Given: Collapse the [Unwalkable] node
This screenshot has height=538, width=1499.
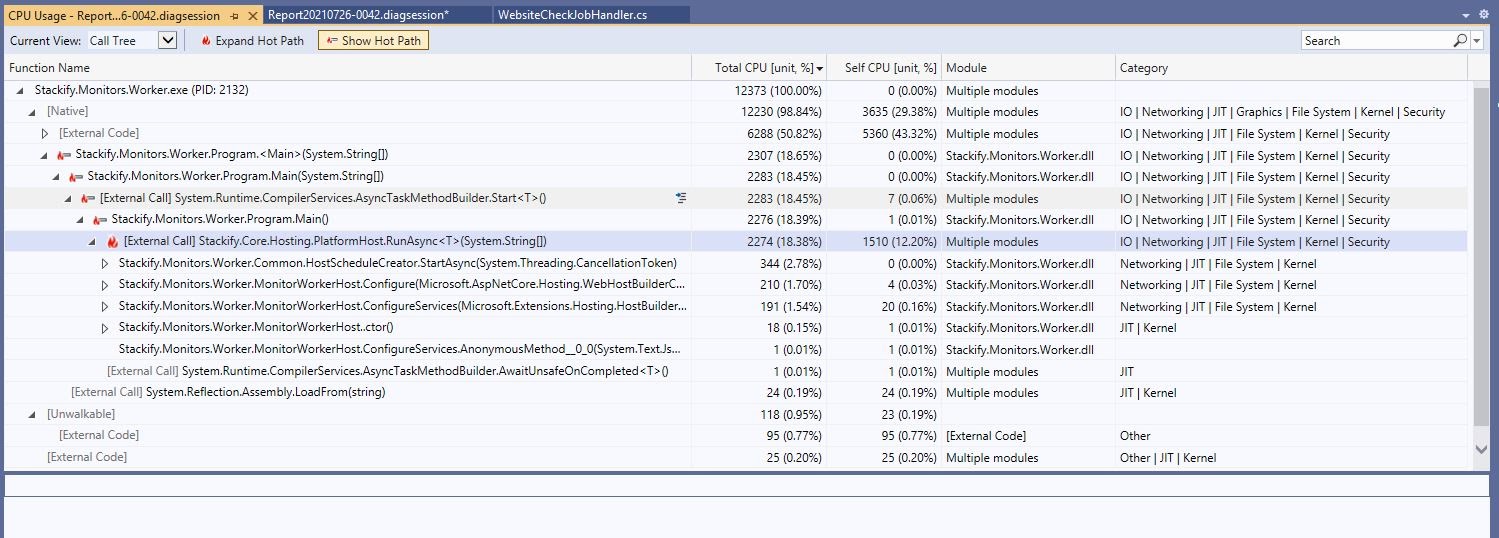Looking at the screenshot, I should pos(33,414).
